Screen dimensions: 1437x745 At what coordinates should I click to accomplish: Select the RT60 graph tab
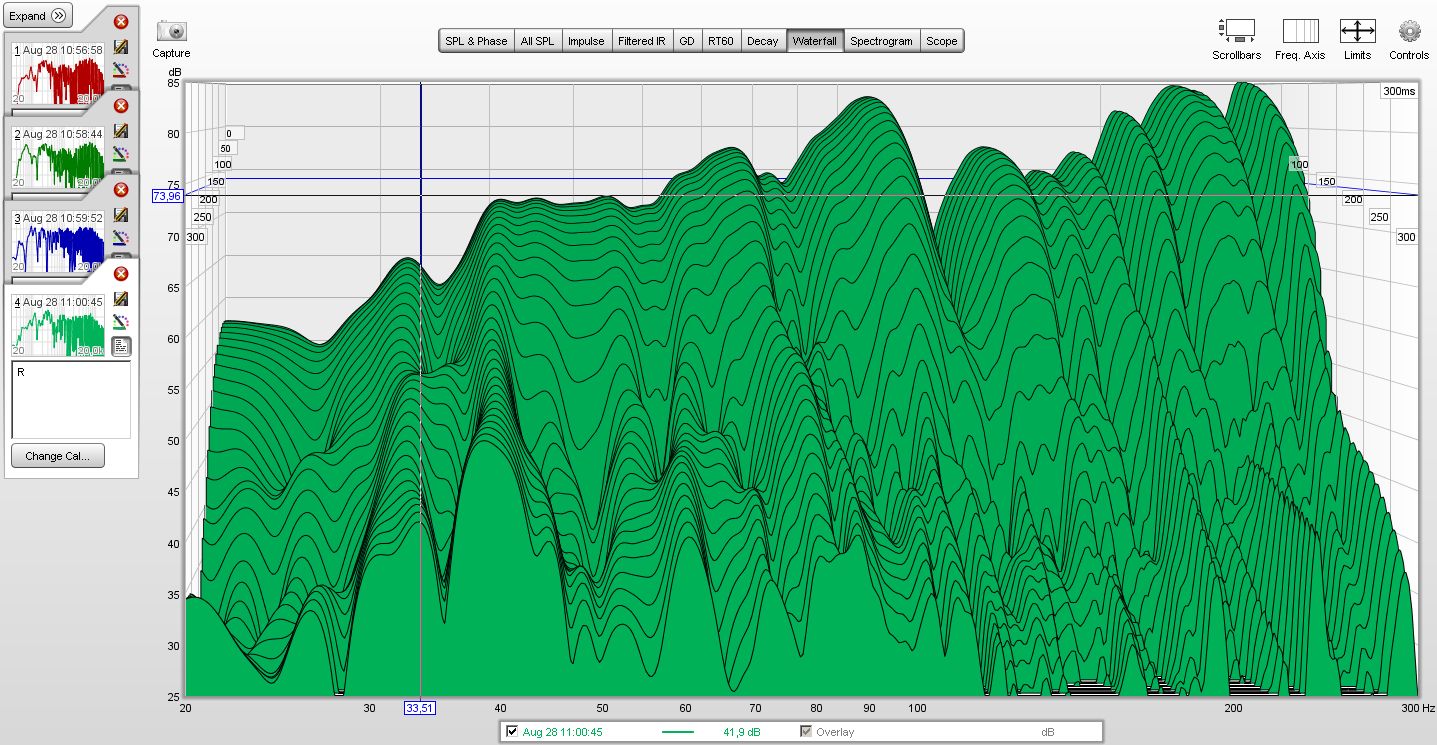click(720, 41)
